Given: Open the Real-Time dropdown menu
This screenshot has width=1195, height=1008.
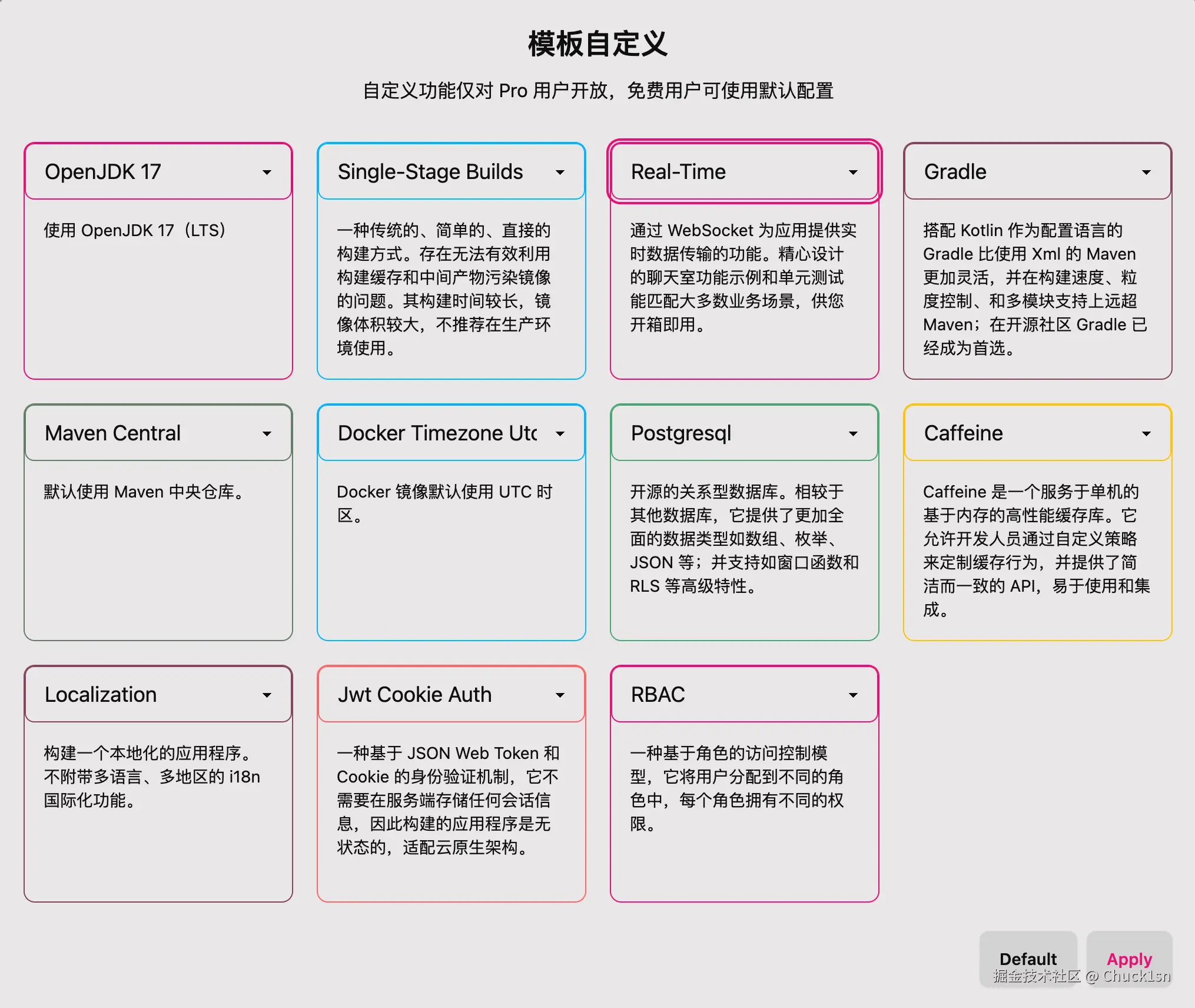Looking at the screenshot, I should pos(853,172).
